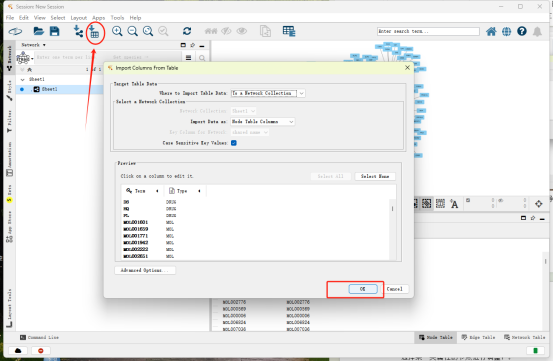Viewport: 553px width, 362px height.
Task: Zoom out using magnifier minus icon
Action: [133, 31]
